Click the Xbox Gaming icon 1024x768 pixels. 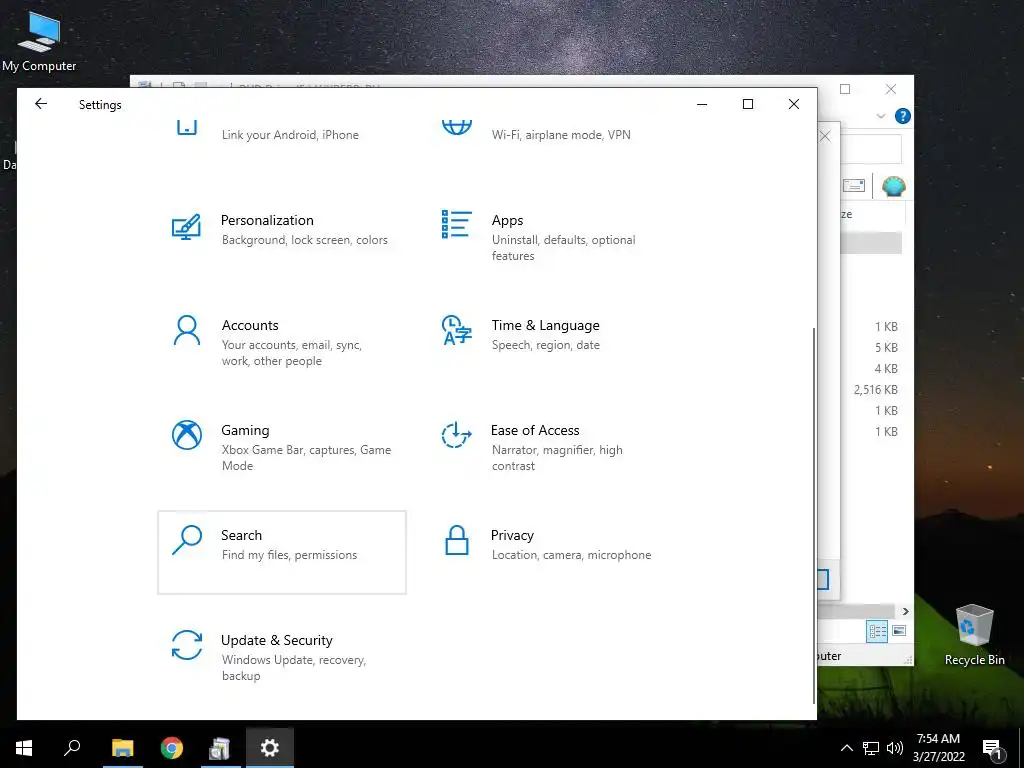[x=187, y=435]
